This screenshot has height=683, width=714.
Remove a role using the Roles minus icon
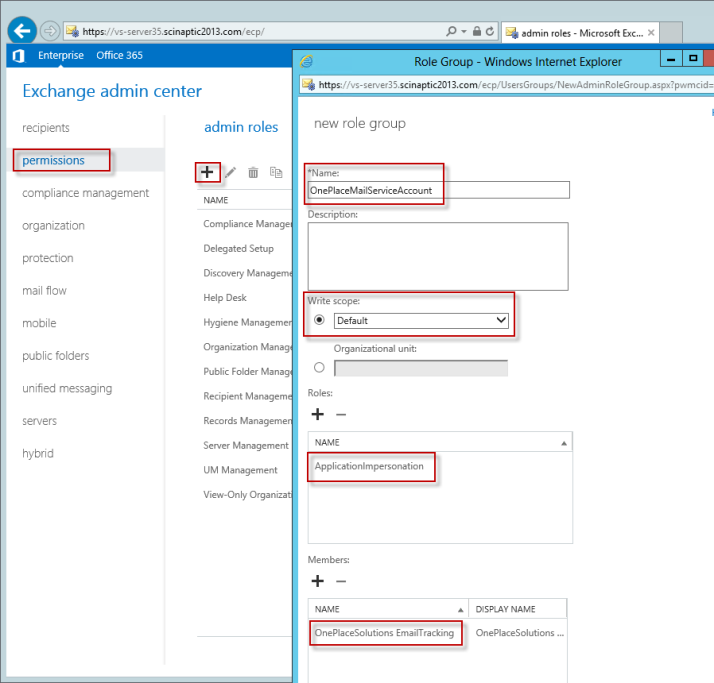[x=341, y=414]
